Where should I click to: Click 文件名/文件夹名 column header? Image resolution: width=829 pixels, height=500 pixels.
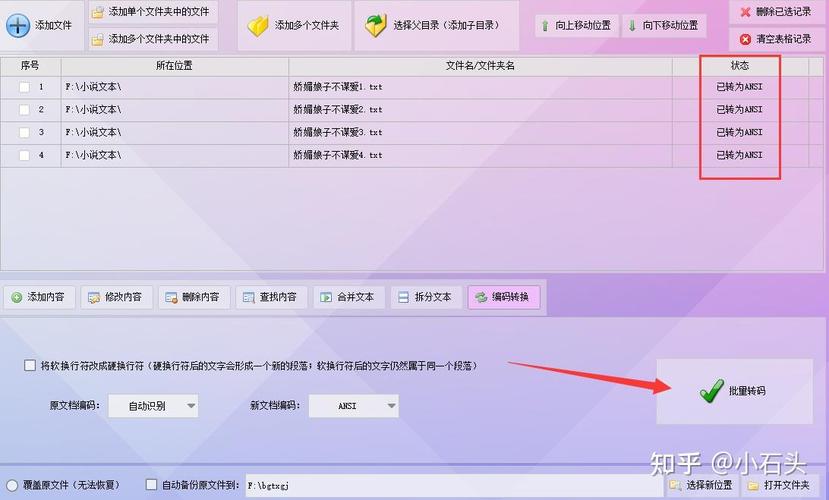coord(480,66)
